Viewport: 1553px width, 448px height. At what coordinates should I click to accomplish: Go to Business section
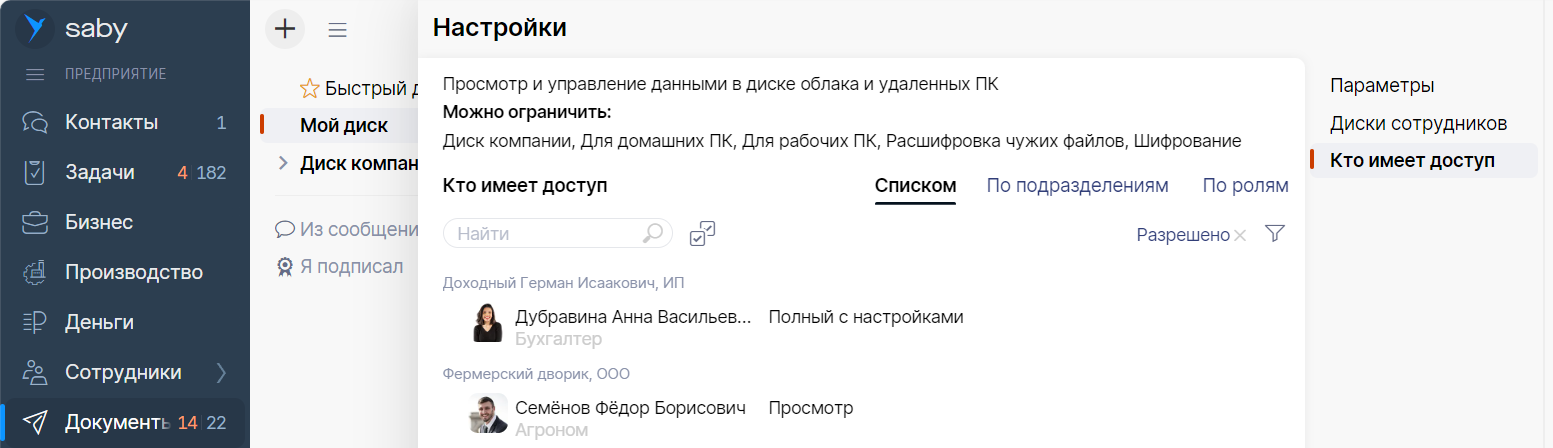99,222
